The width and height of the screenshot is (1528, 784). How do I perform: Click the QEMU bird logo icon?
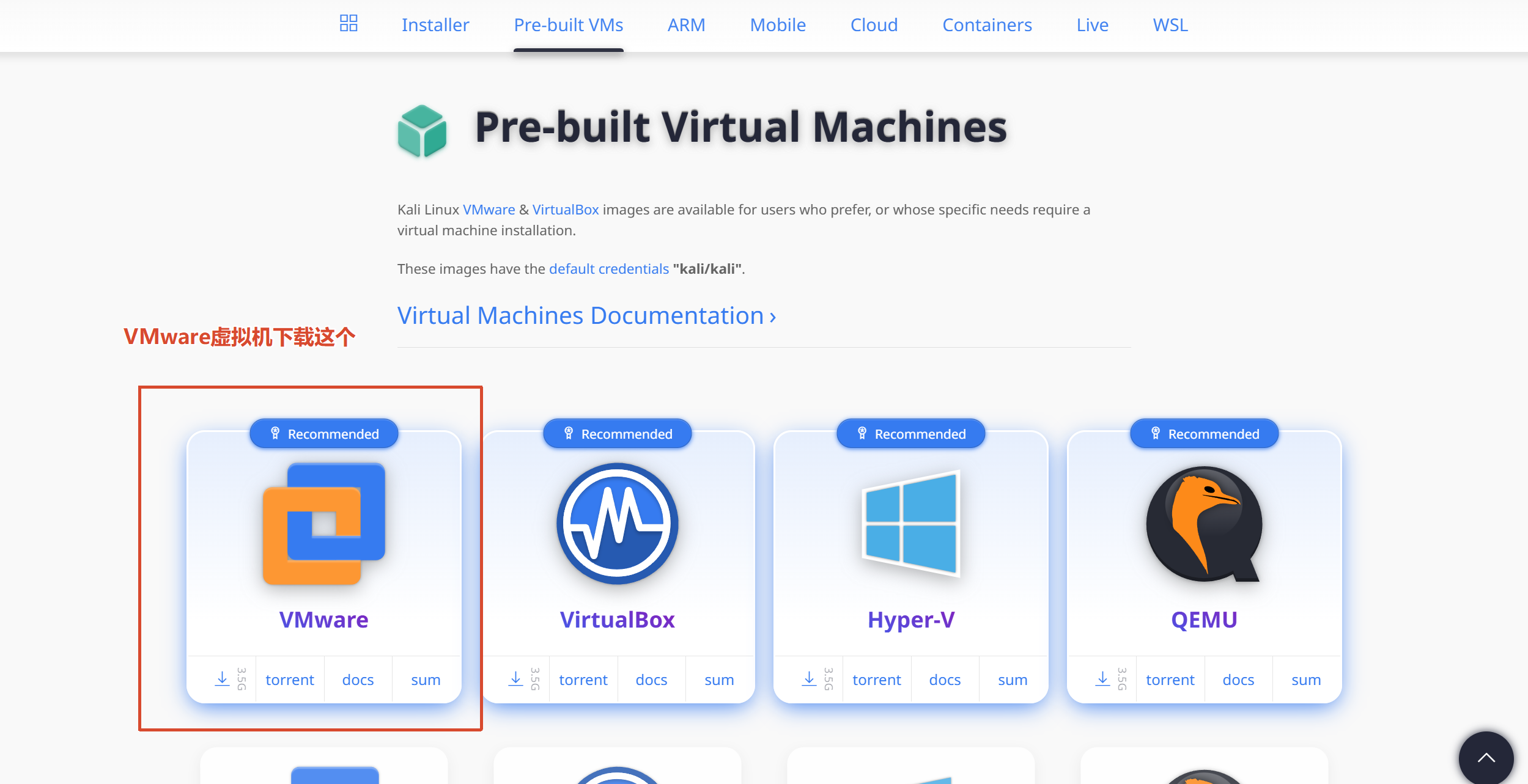[1203, 524]
